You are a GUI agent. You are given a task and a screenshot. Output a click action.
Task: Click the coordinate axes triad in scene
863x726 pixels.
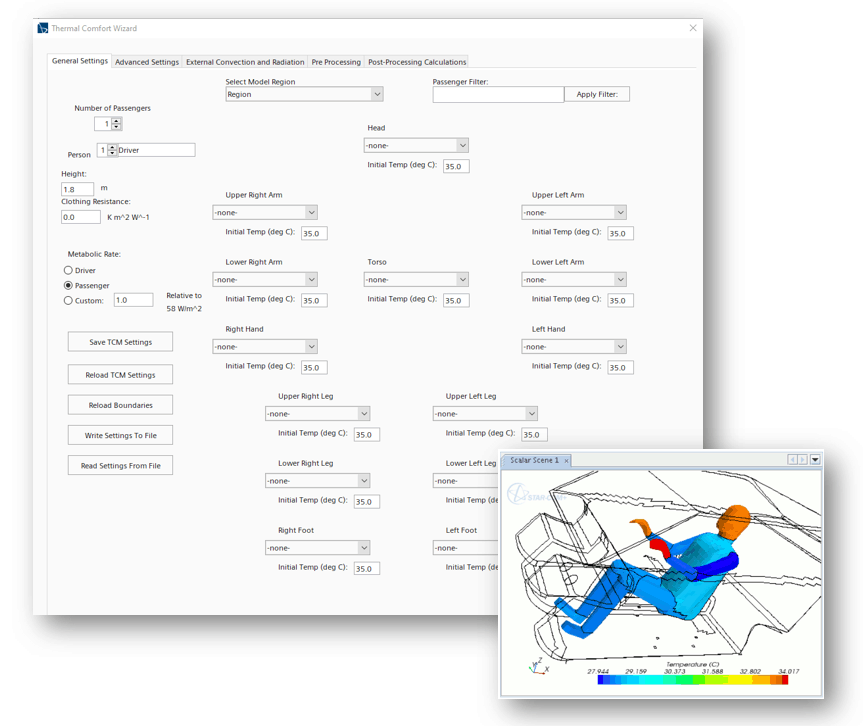tap(538, 666)
